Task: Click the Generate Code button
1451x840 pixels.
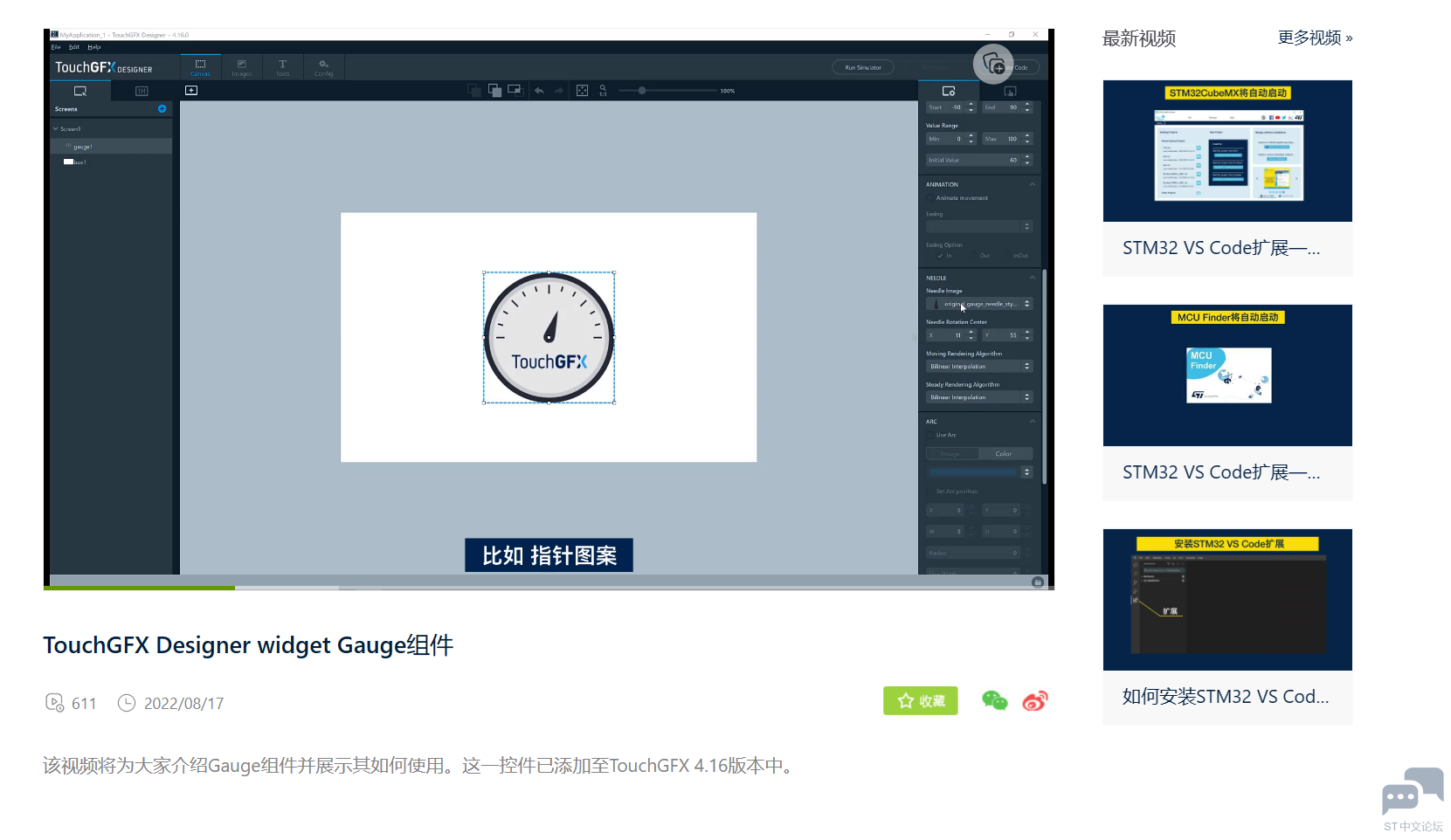Action: coord(1009,67)
